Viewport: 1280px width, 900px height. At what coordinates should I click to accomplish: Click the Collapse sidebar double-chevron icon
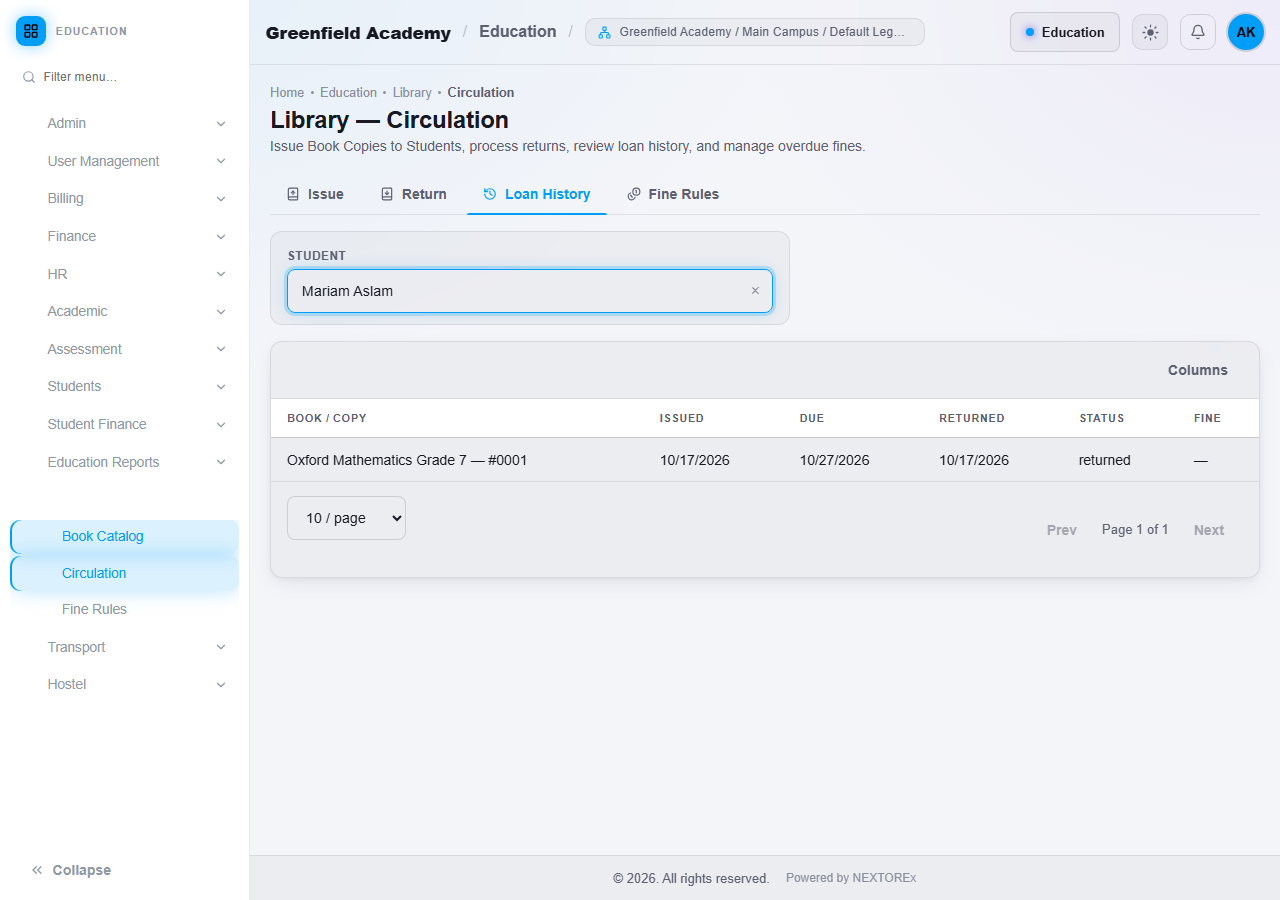coord(37,870)
